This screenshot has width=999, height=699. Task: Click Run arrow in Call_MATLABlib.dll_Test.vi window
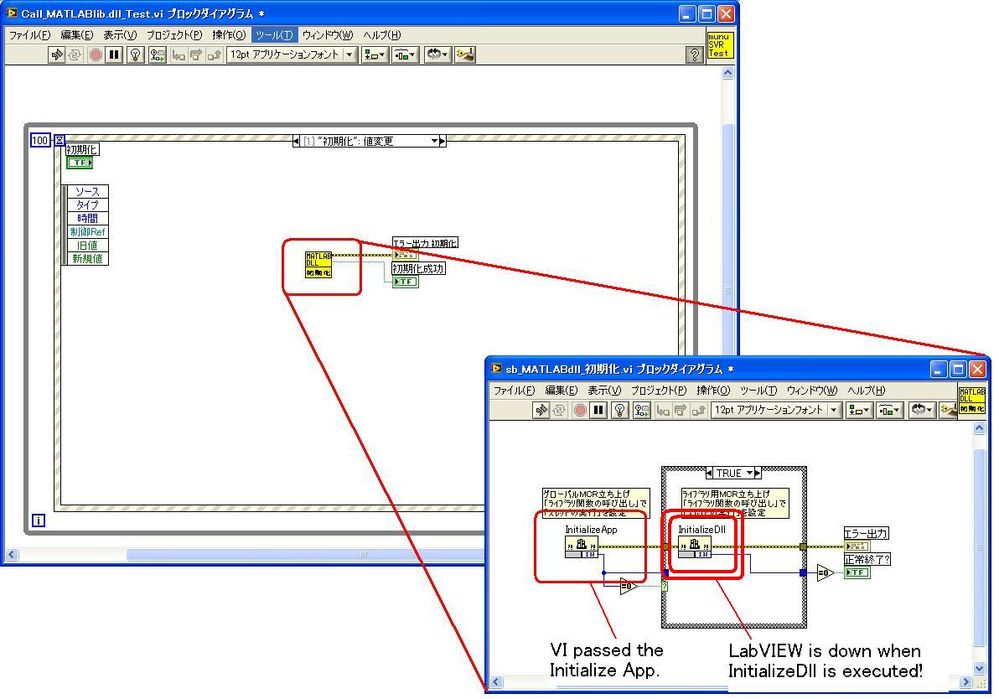[57, 55]
